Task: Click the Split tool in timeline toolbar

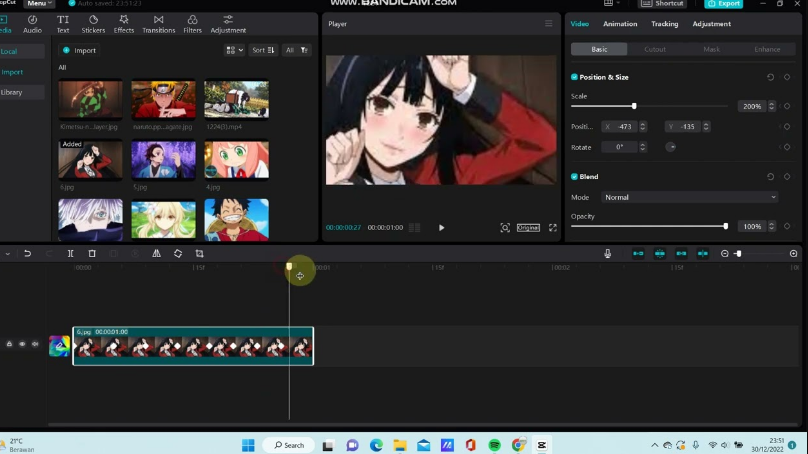Action: pyautogui.click(x=70, y=254)
